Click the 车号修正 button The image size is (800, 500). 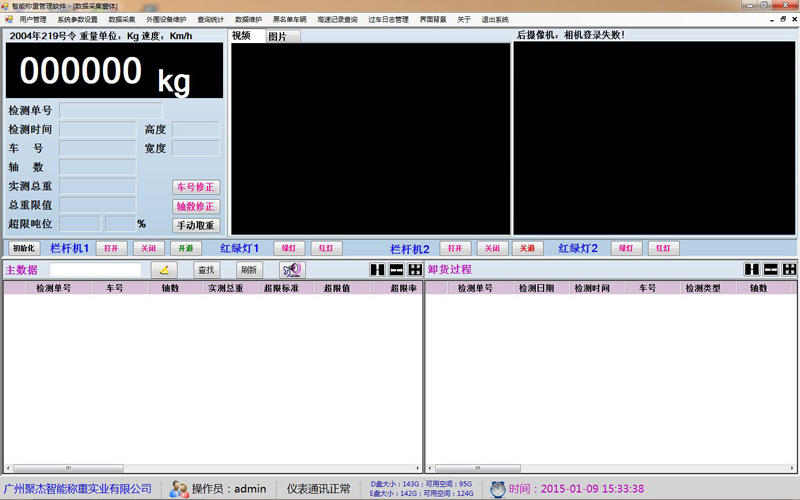[196, 187]
